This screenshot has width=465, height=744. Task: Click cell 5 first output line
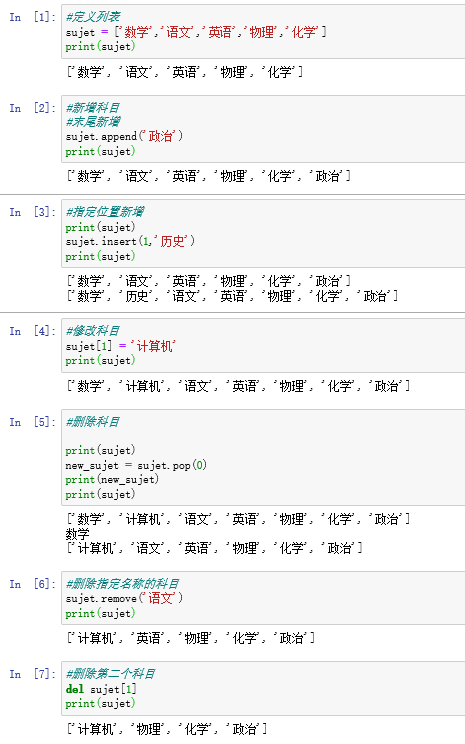pyautogui.click(x=238, y=519)
